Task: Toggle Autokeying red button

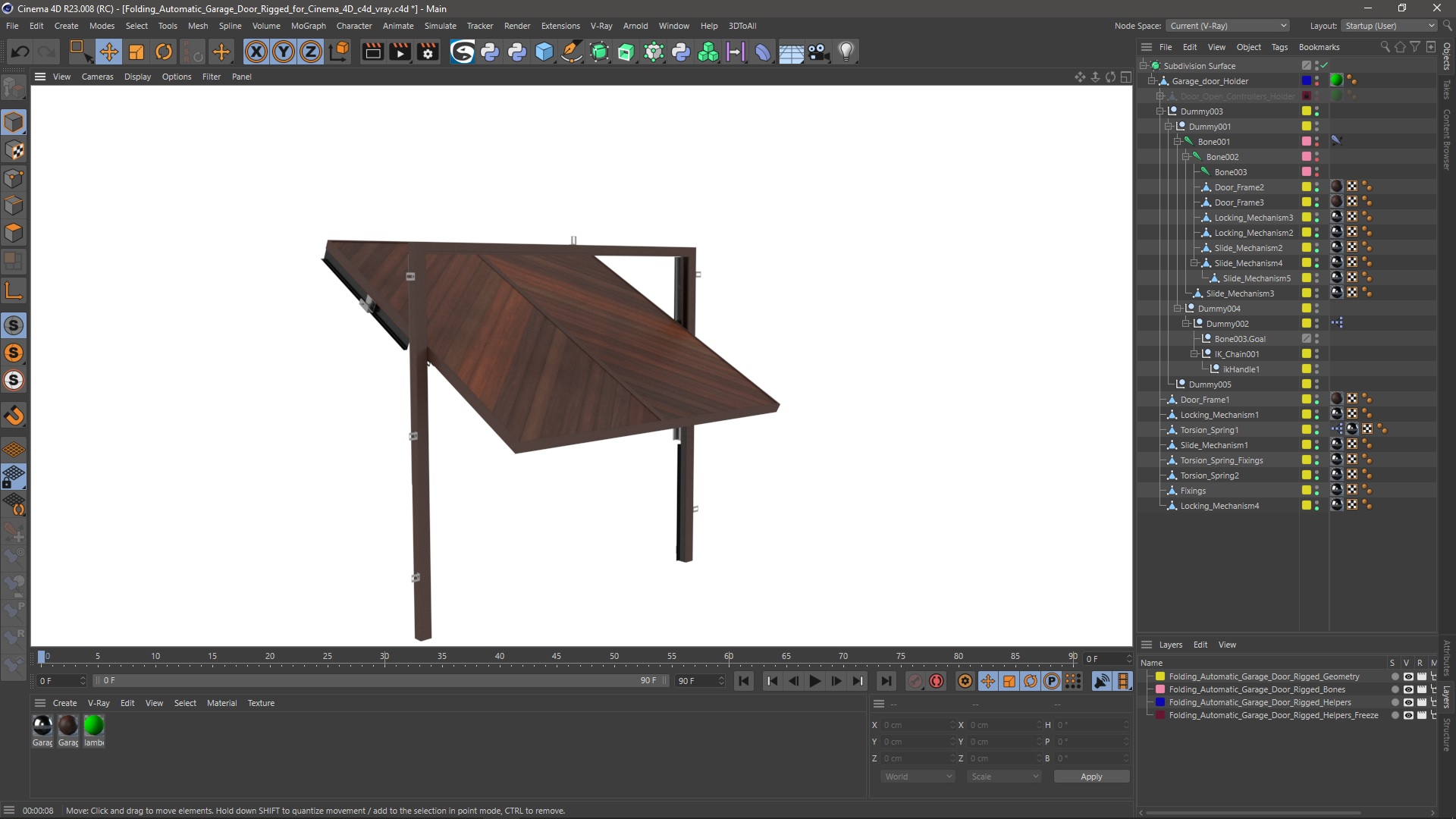Action: [937, 681]
